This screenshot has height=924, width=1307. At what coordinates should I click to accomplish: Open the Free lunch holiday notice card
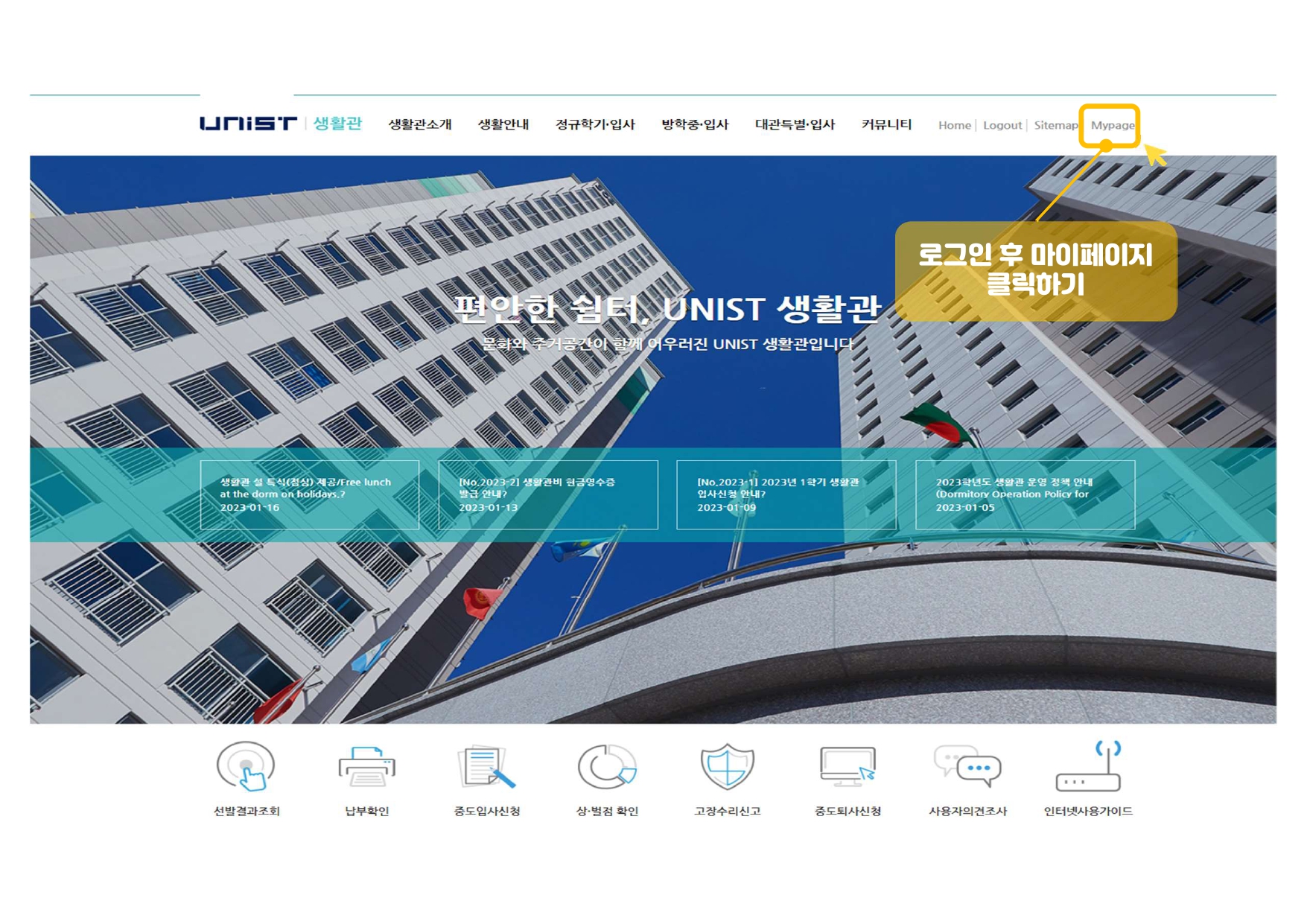[x=310, y=494]
